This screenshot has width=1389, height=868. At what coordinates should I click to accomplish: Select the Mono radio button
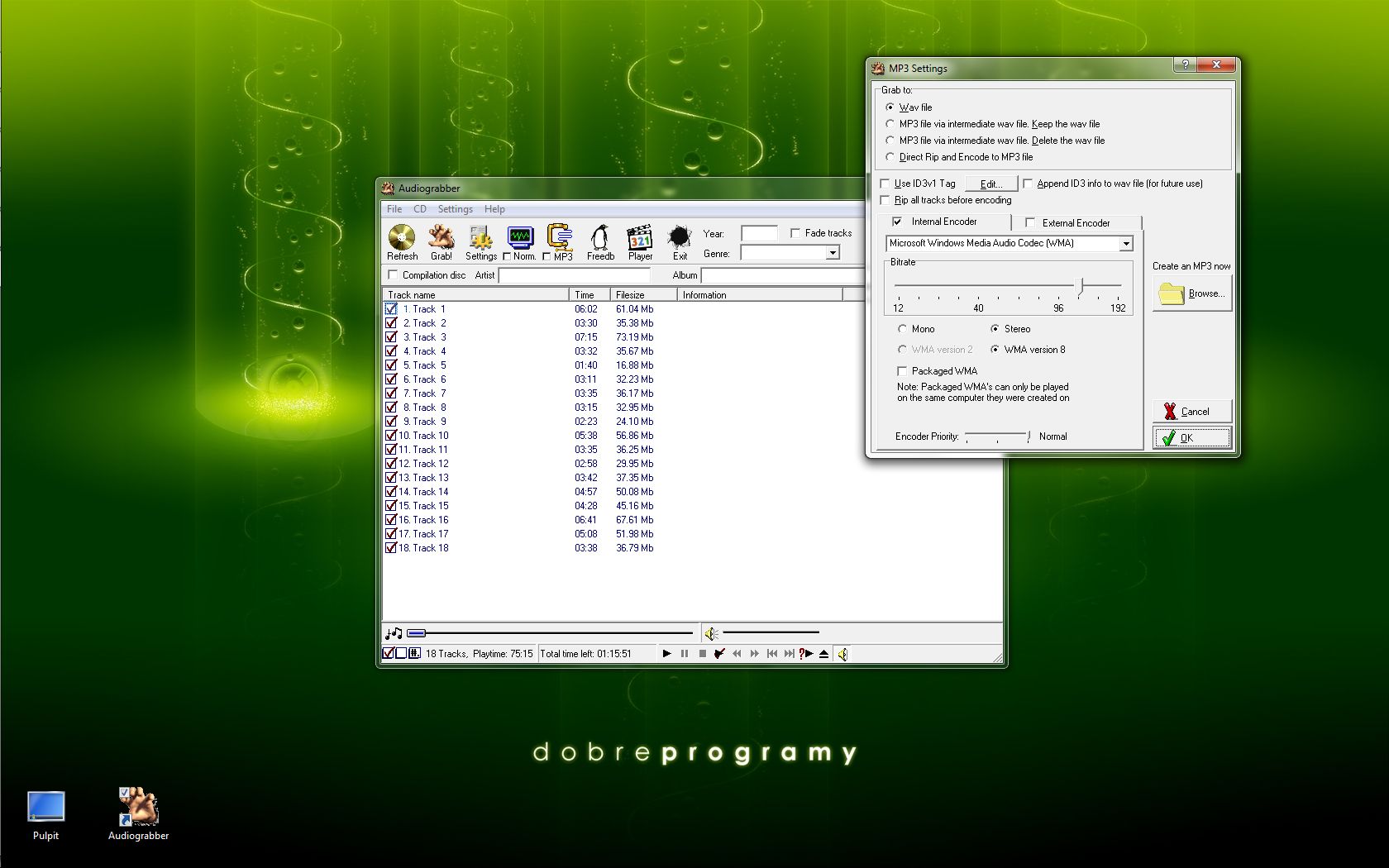(x=902, y=329)
